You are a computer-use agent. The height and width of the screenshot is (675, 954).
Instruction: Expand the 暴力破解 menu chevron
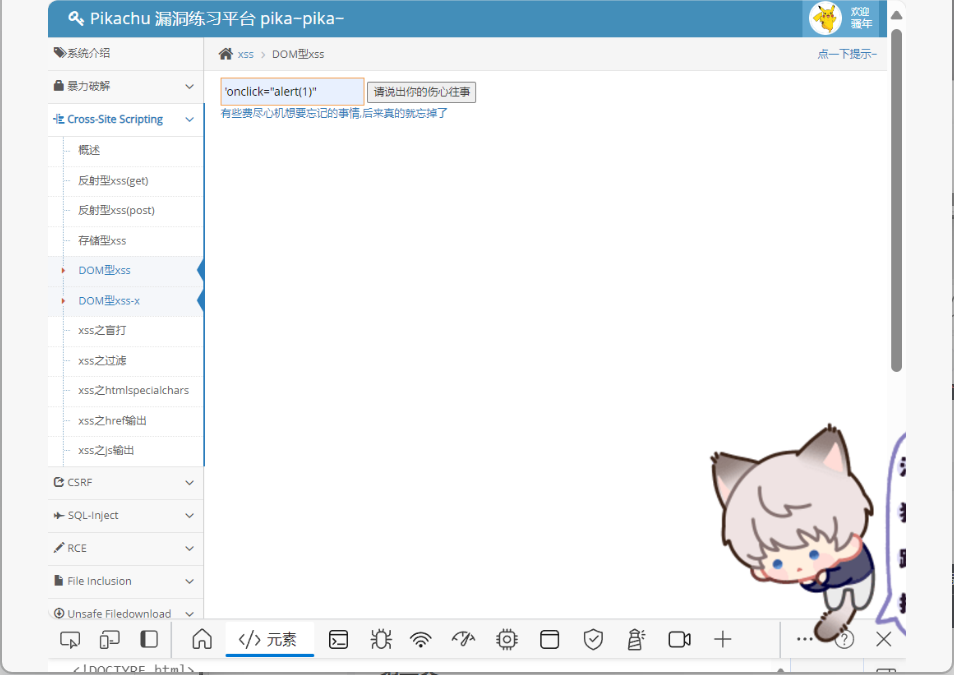(189, 86)
